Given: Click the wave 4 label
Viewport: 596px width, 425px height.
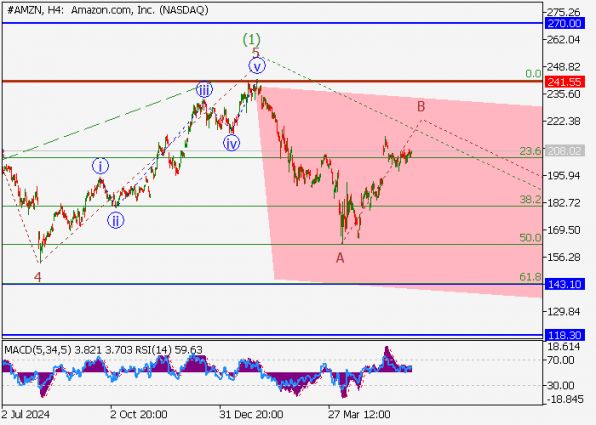Looking at the screenshot, I should click(x=37, y=277).
